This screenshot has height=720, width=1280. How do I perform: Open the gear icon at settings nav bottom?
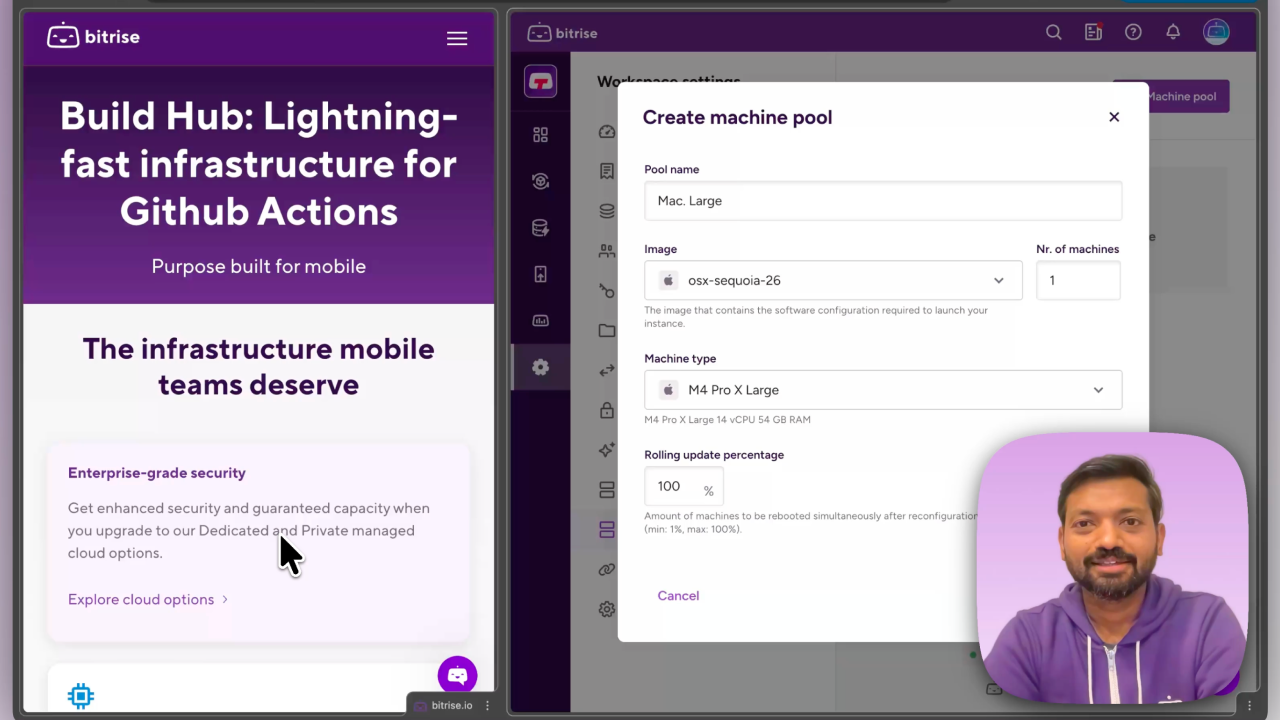(607, 609)
